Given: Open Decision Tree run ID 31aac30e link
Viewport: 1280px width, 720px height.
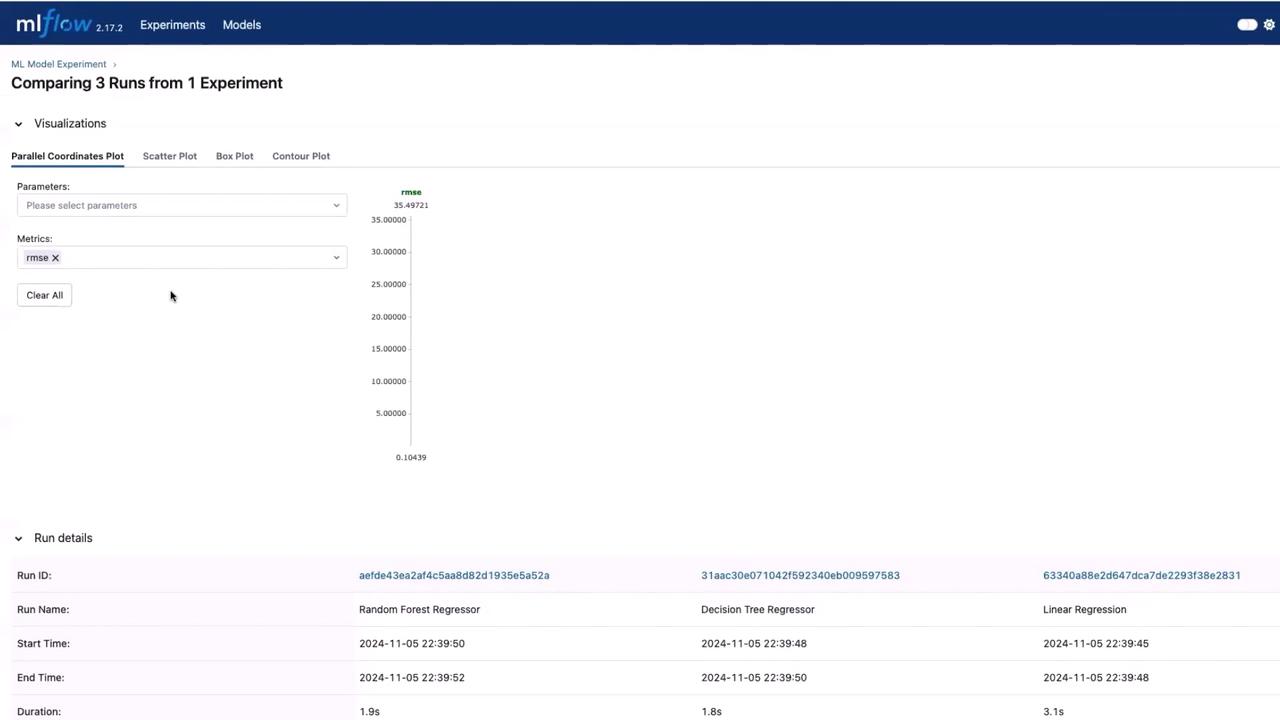Looking at the screenshot, I should pos(800,575).
